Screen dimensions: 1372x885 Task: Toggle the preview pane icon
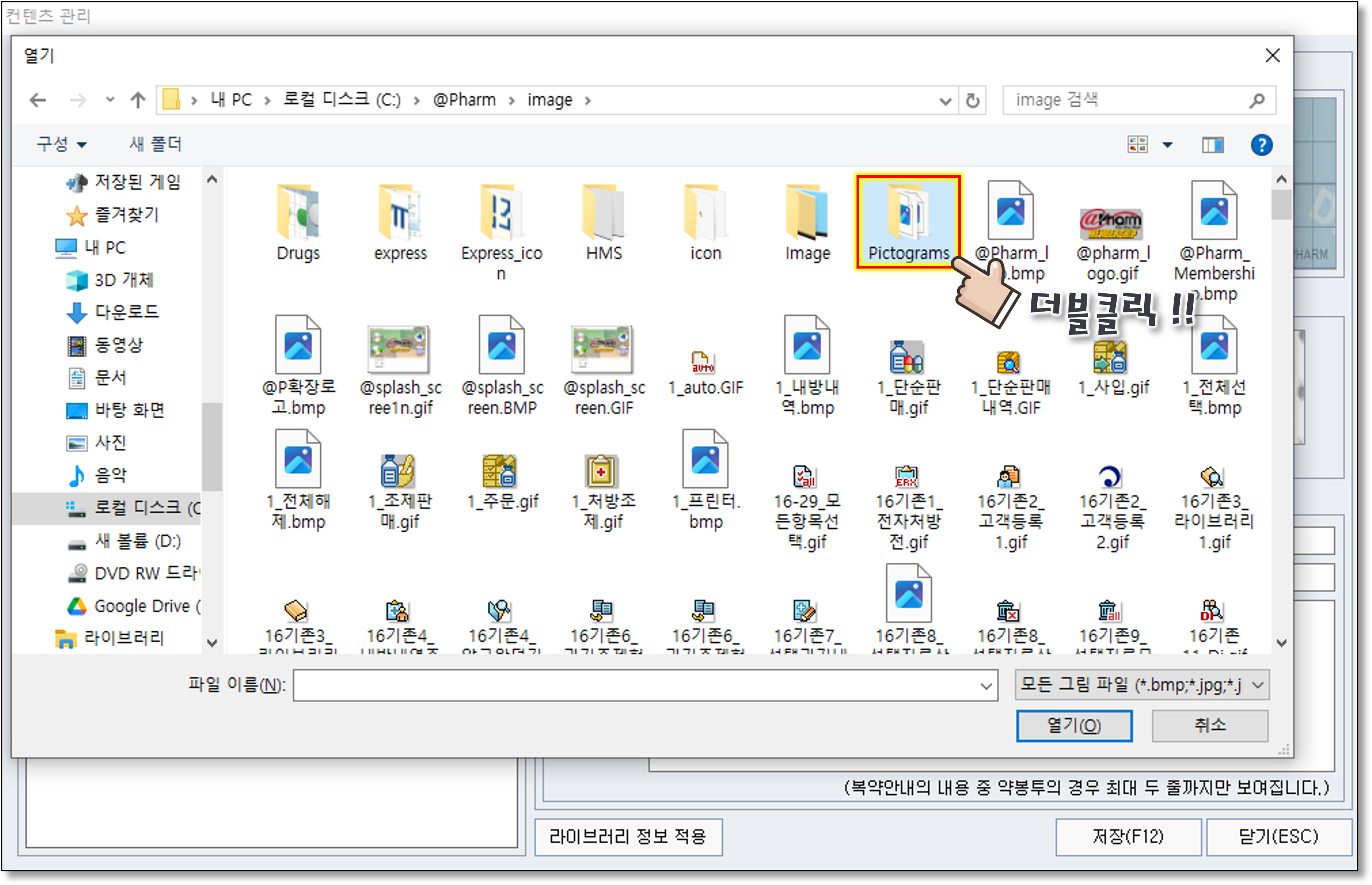pos(1213,145)
